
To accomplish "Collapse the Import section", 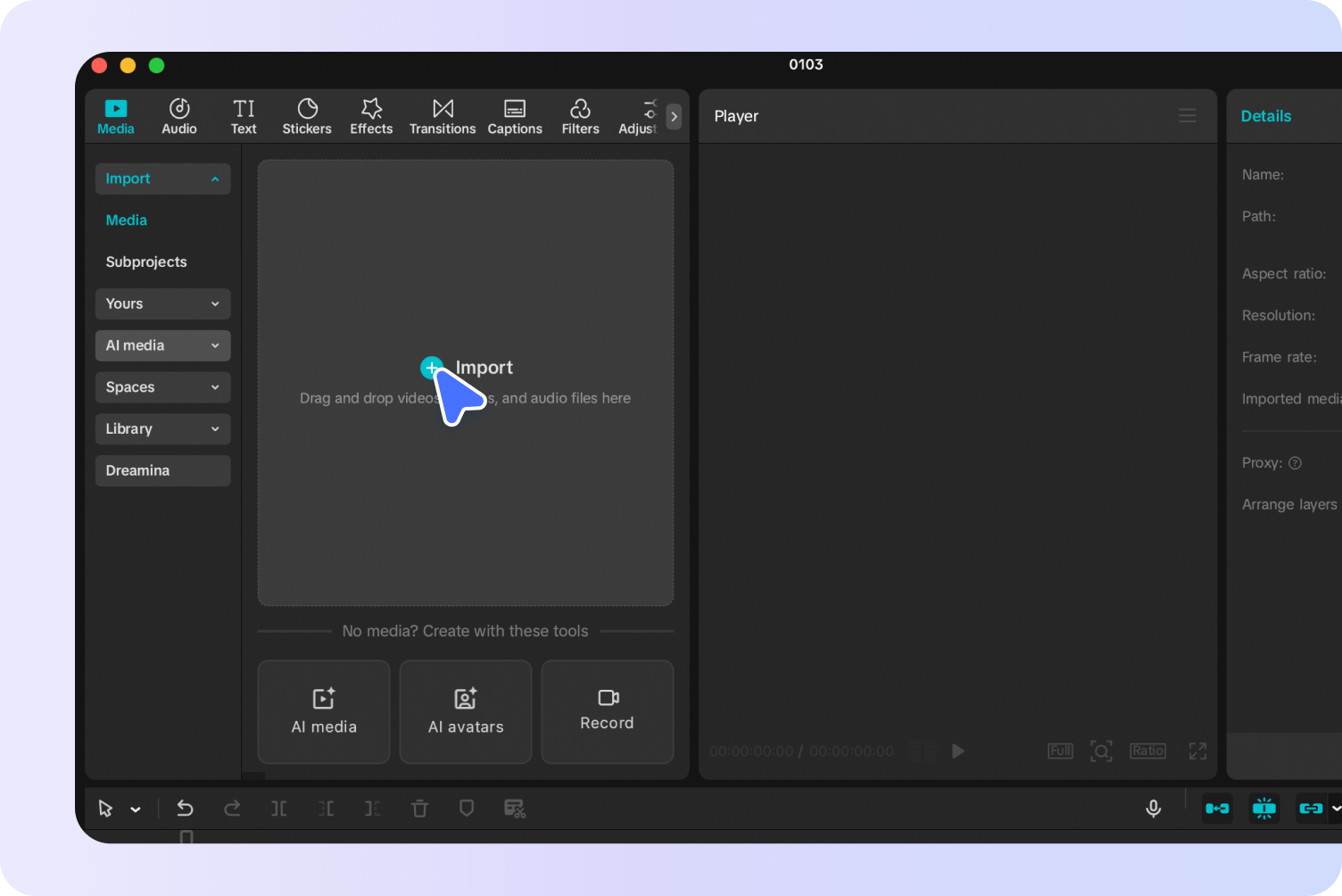I will point(162,178).
